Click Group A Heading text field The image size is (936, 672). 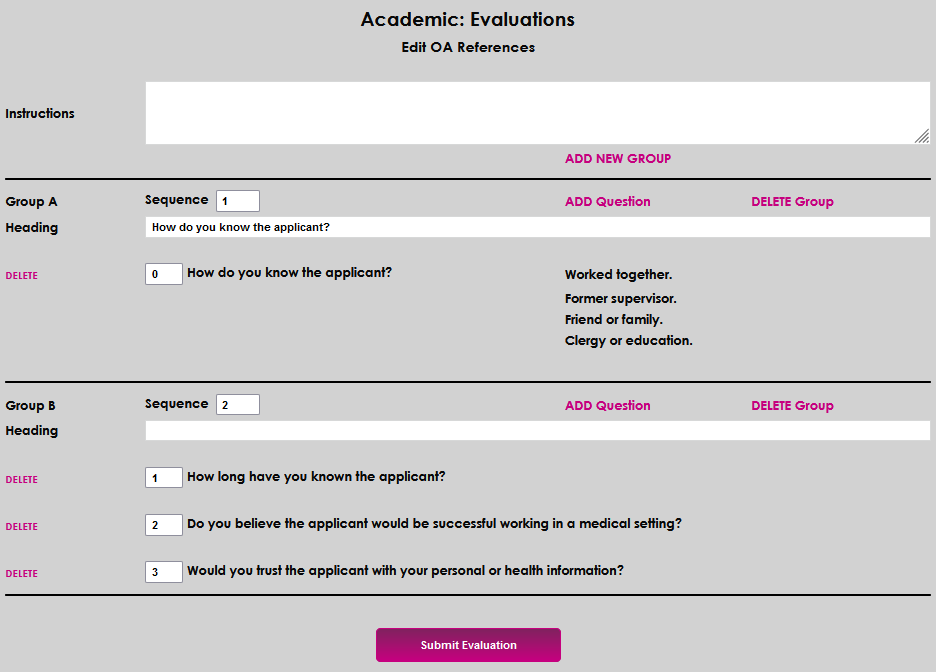coord(537,228)
